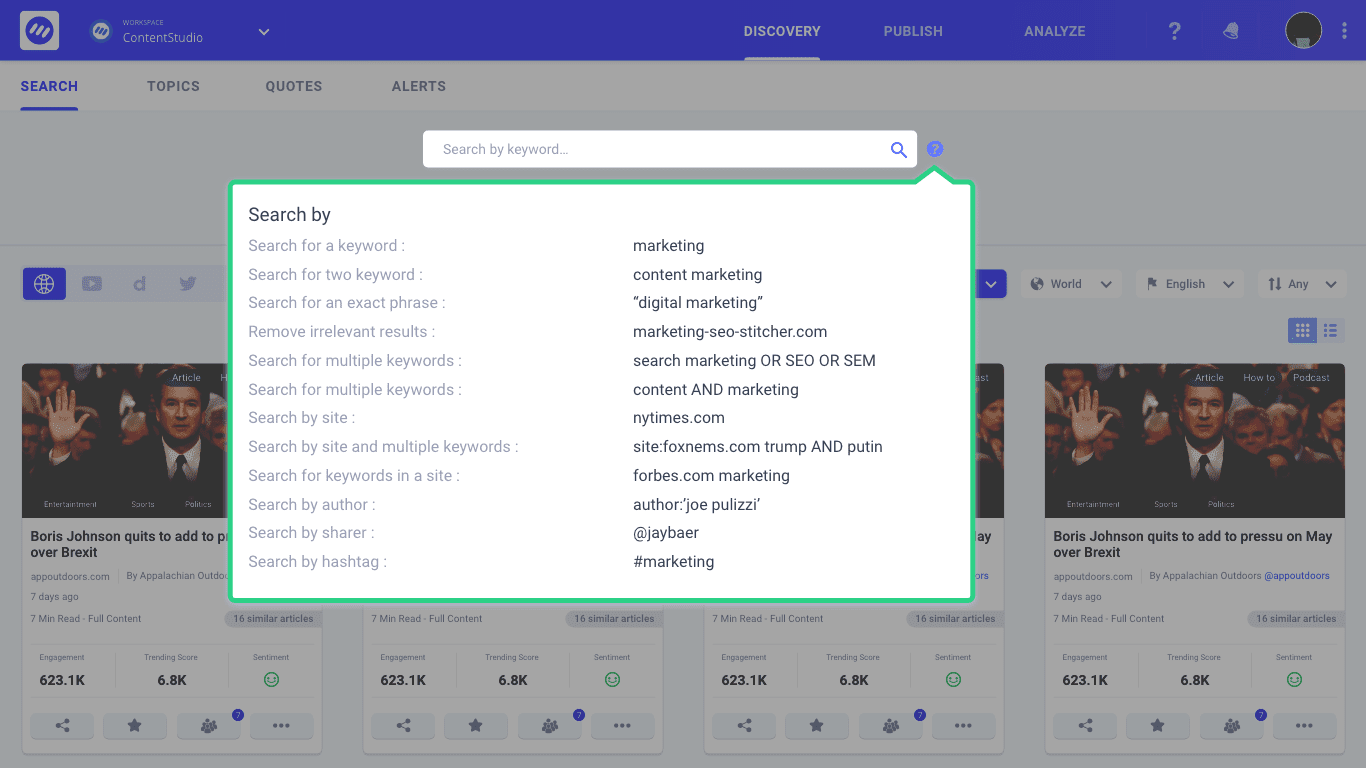The image size is (1366, 768).
Task: Open the vertical three-dot menu beside avatar
Action: coord(1344,31)
